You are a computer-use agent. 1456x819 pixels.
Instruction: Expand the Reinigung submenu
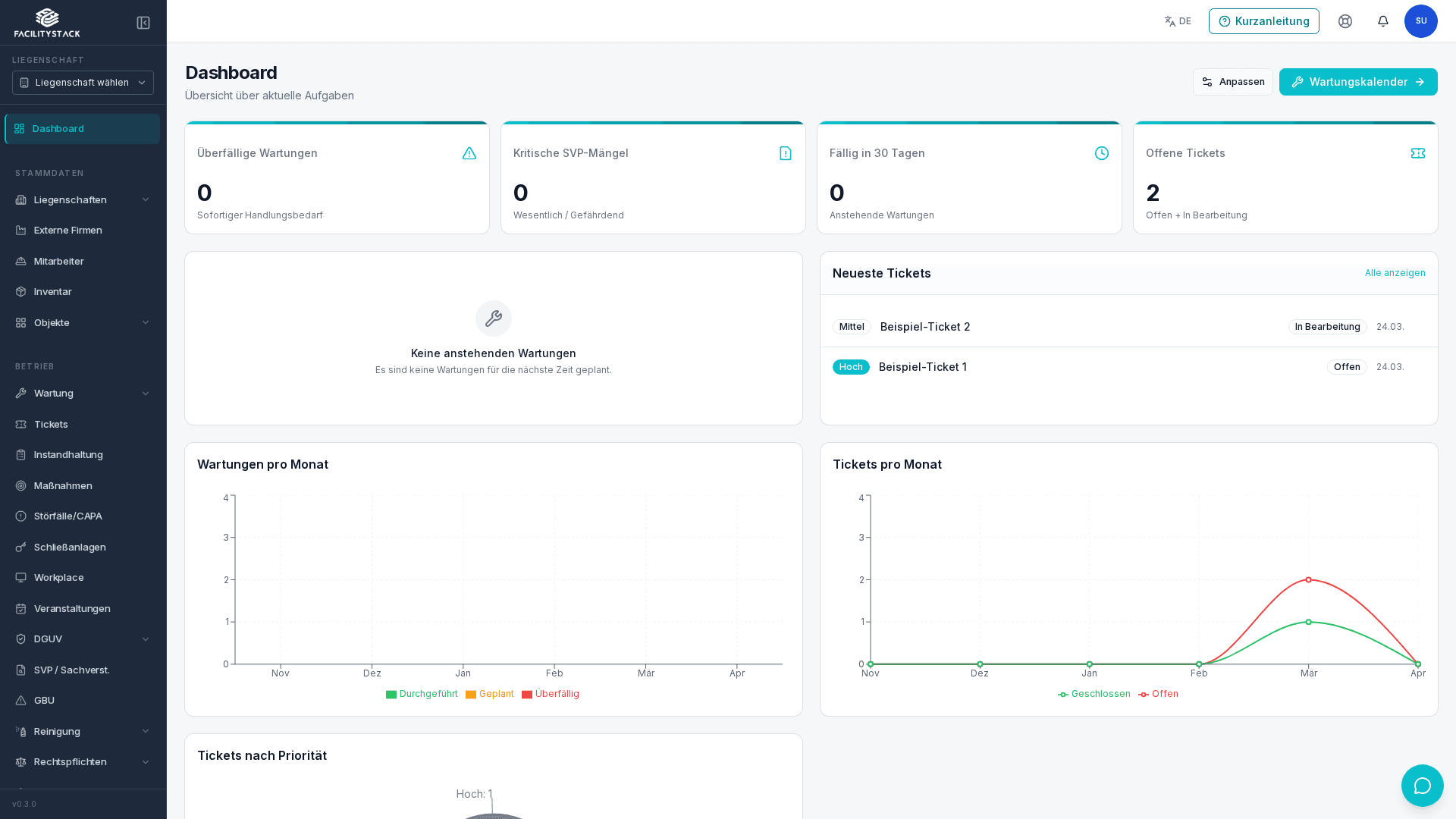tap(83, 731)
